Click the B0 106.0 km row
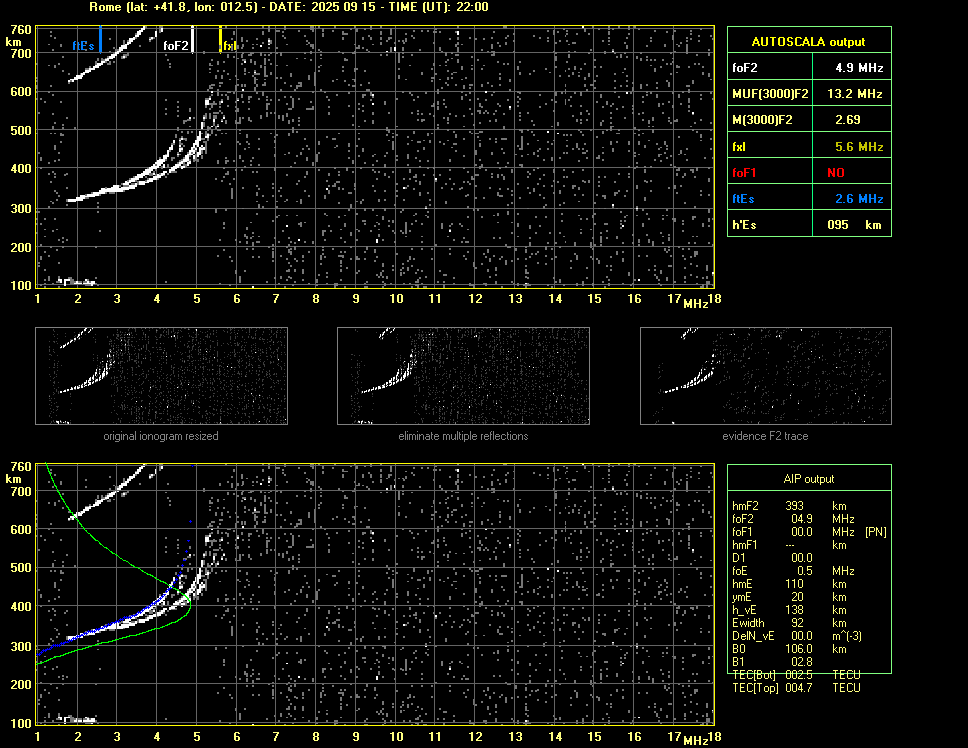The height and width of the screenshot is (748, 968). coord(789,649)
